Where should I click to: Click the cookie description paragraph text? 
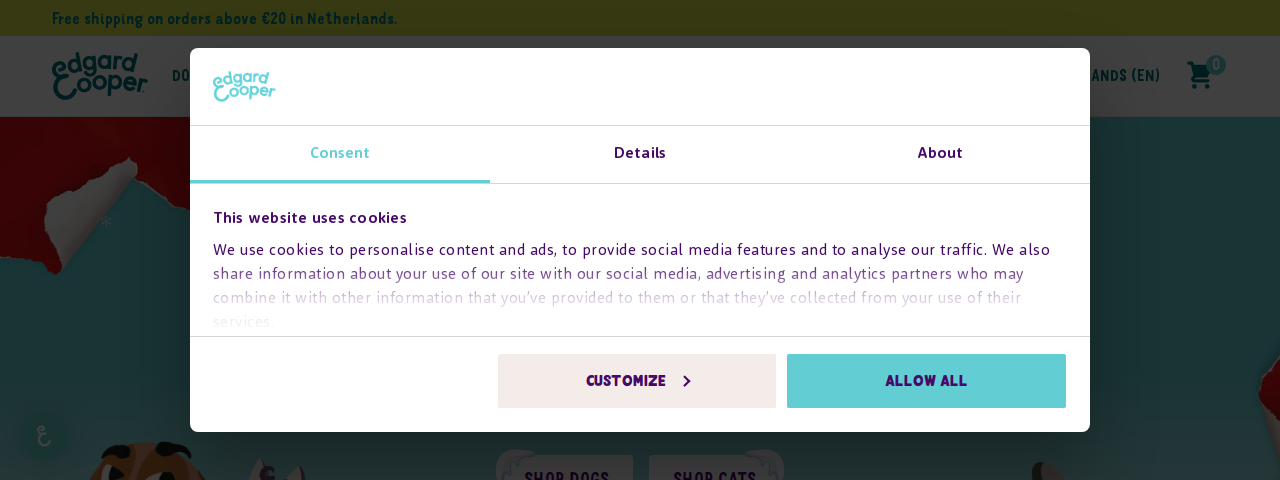pos(632,285)
